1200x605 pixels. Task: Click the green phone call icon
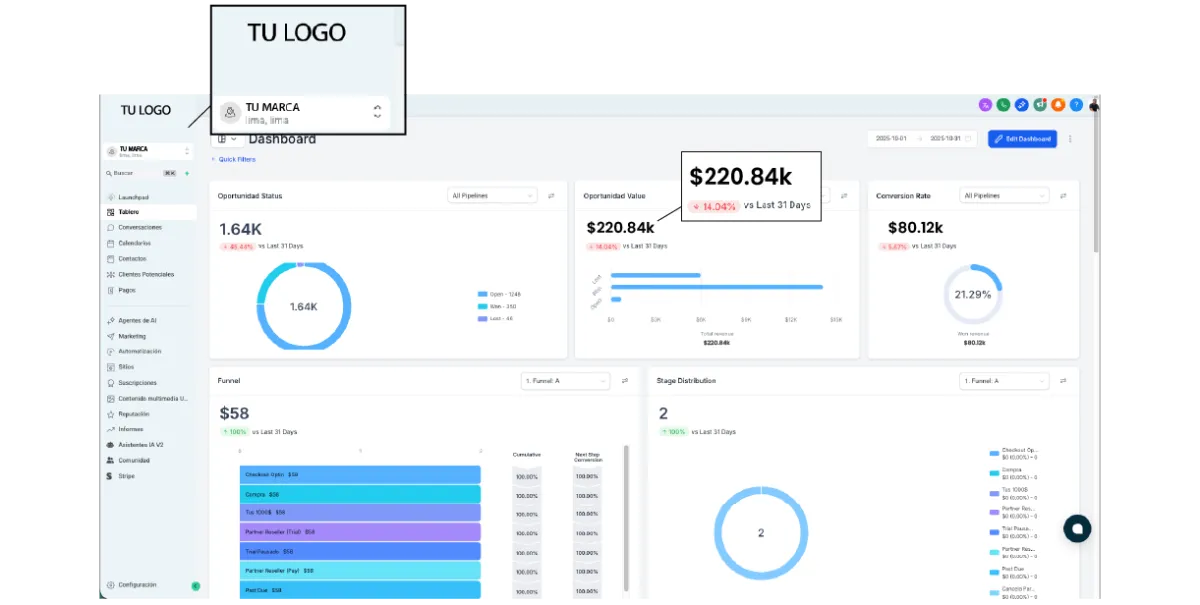click(1003, 104)
